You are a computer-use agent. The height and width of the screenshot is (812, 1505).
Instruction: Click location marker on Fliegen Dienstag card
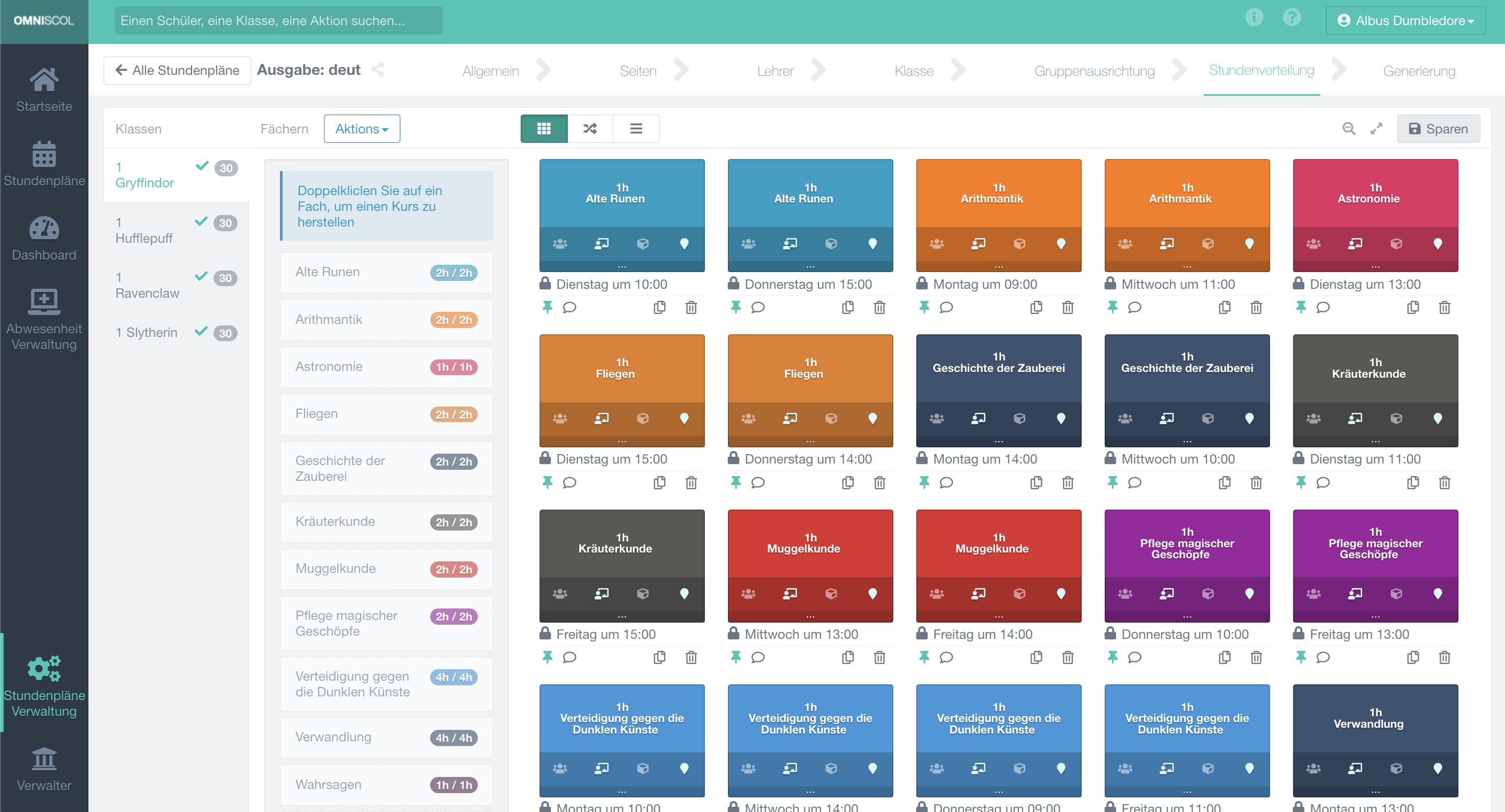pyautogui.click(x=684, y=418)
